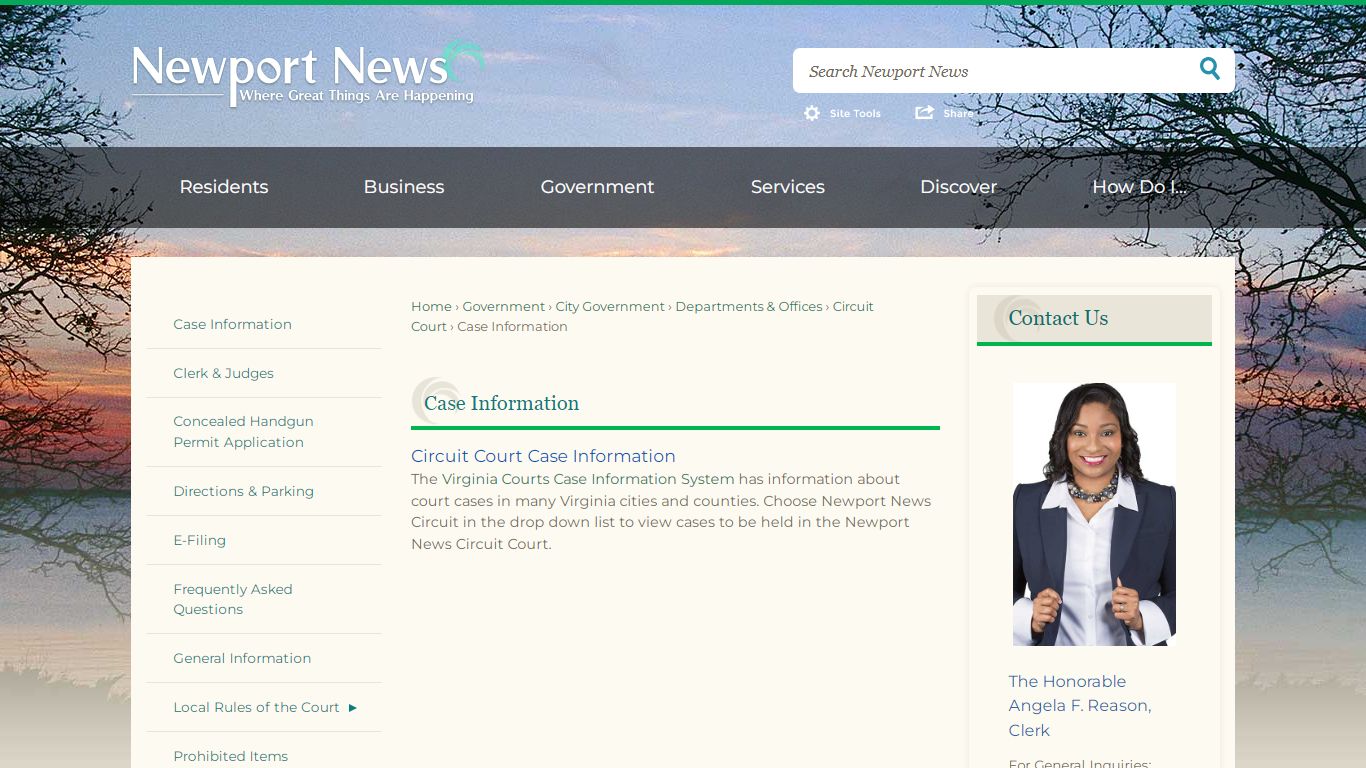The height and width of the screenshot is (768, 1366).
Task: Click the Case Information page heading
Action: click(501, 403)
